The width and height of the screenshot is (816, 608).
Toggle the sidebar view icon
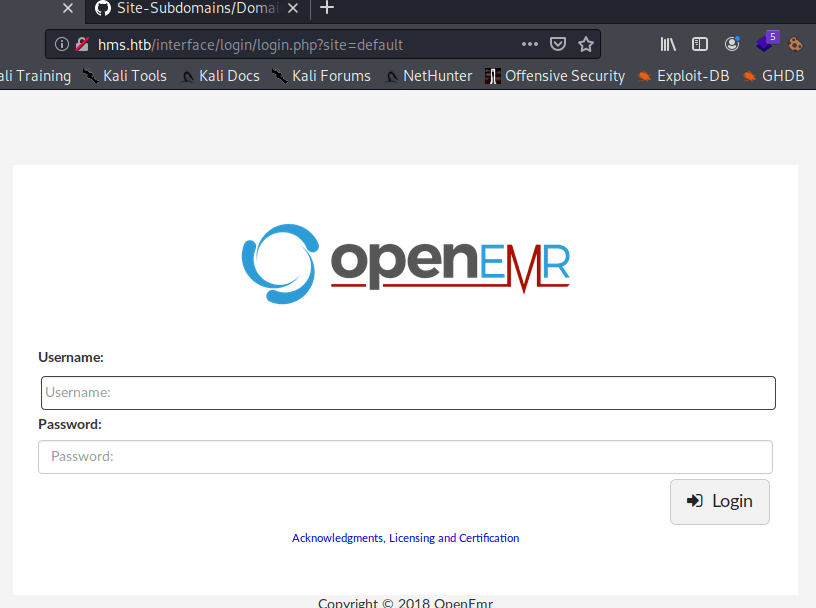700,44
